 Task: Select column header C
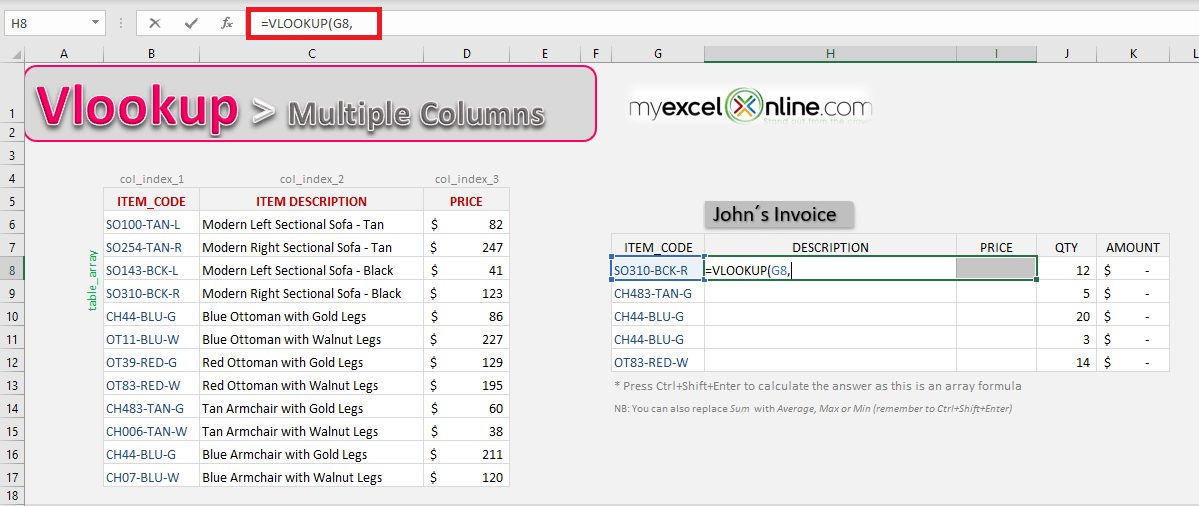(x=311, y=54)
